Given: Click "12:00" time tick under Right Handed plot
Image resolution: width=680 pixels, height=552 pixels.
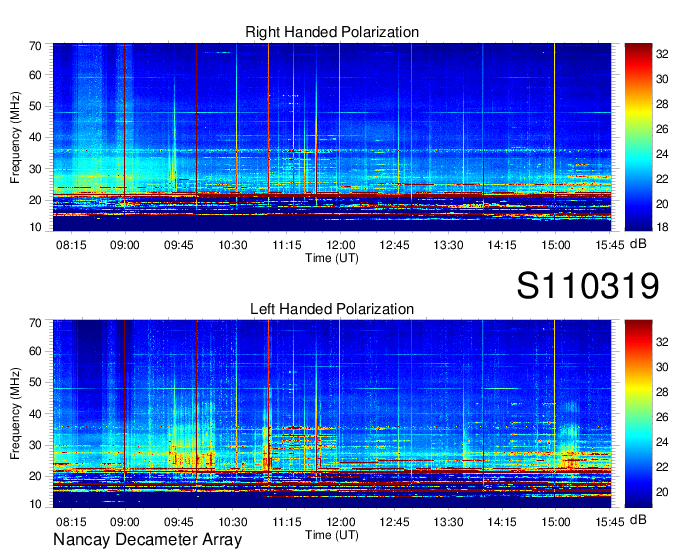Looking at the screenshot, I should tap(340, 245).
